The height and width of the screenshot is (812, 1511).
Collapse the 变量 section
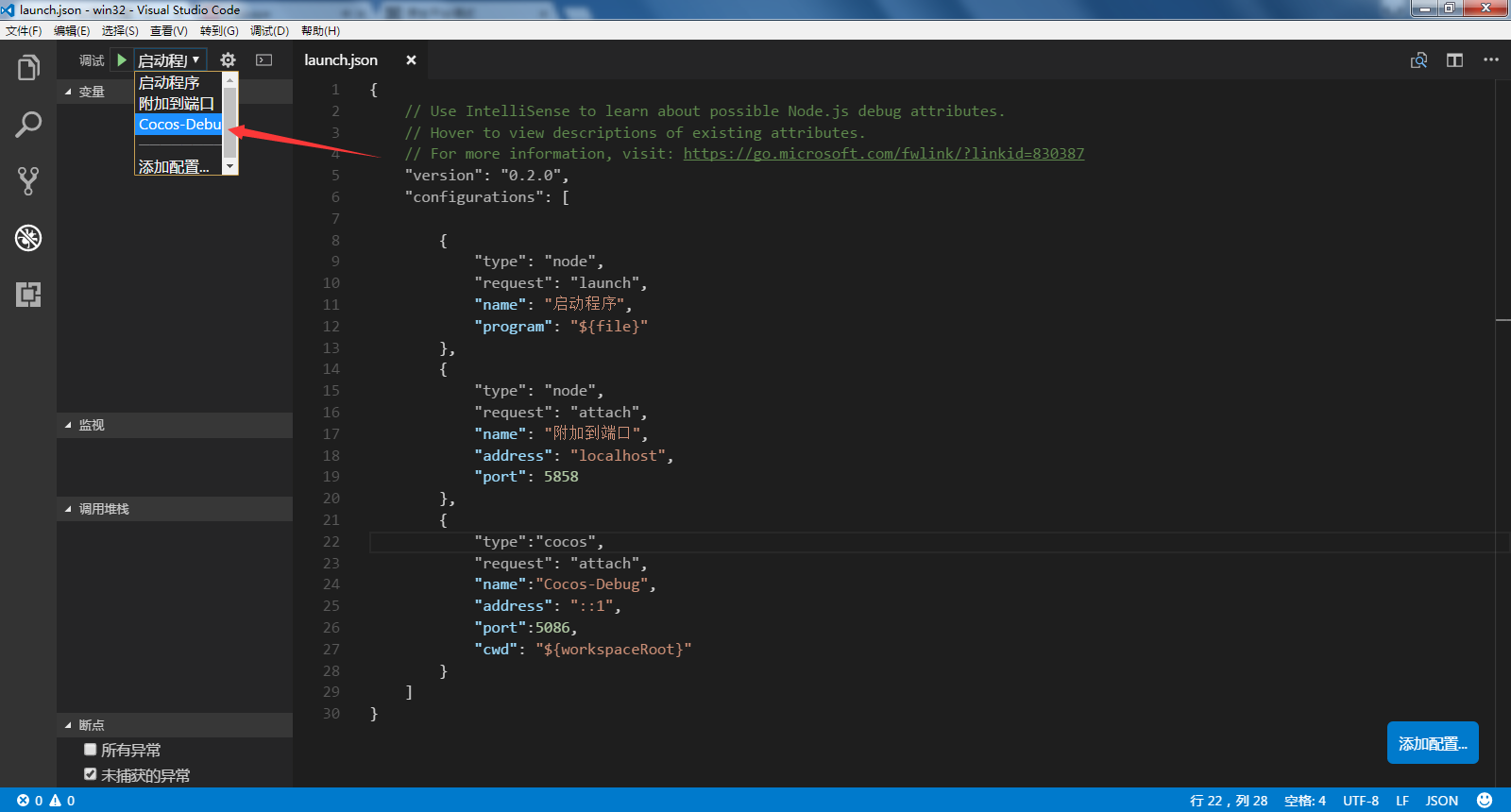175,92
